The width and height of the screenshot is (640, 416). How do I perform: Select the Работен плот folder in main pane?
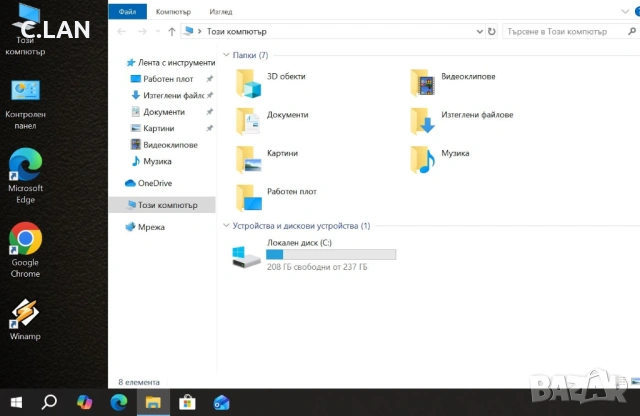point(276,198)
